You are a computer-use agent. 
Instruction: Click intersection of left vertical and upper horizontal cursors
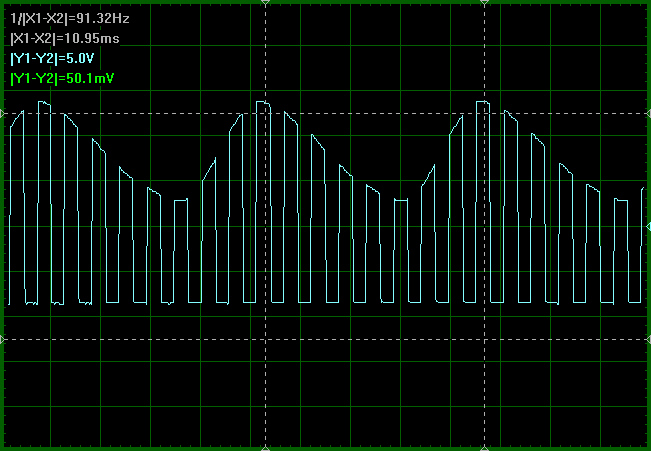(x=265, y=113)
